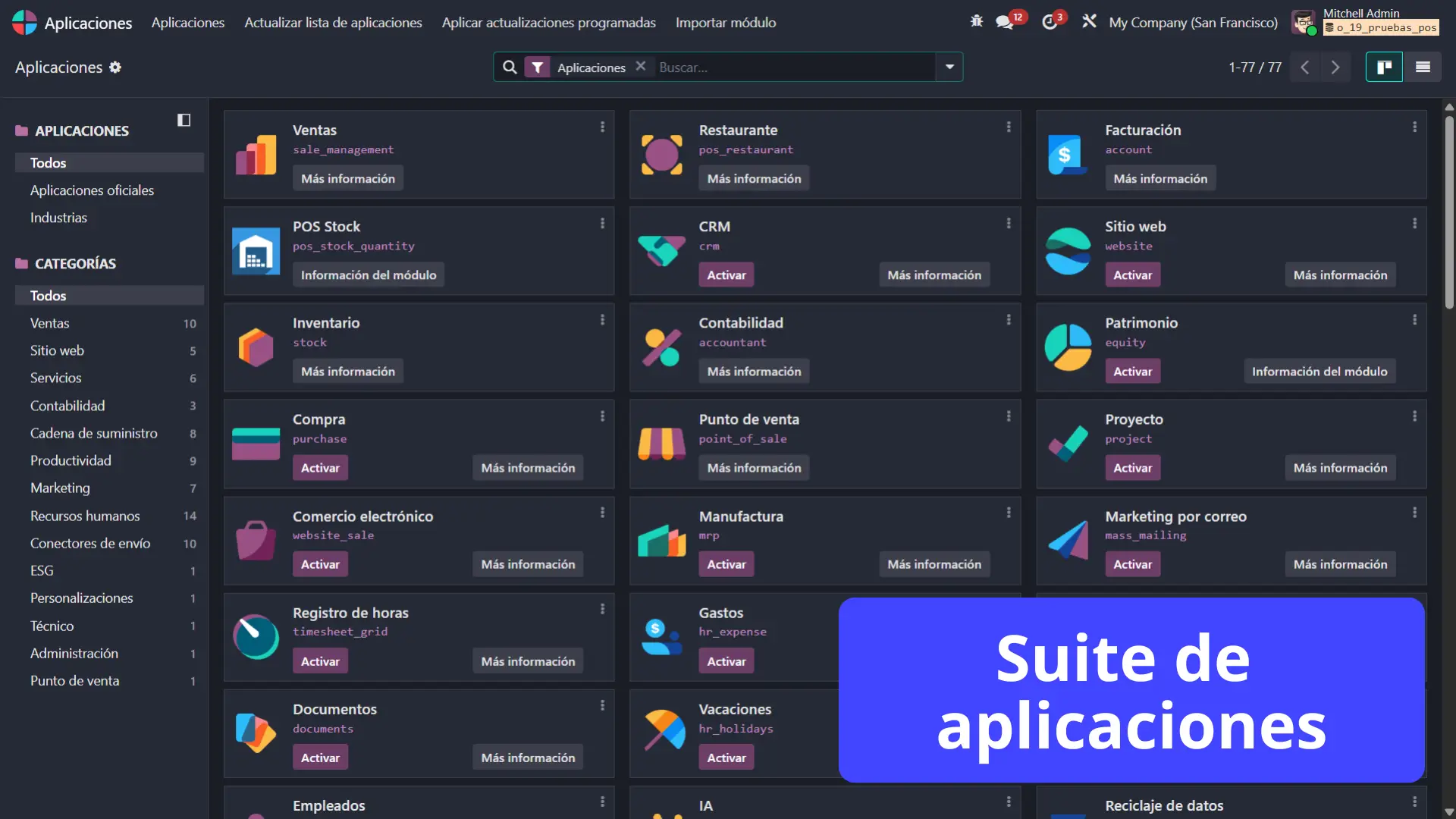Open the Ventas card three-dot menu

(603, 127)
